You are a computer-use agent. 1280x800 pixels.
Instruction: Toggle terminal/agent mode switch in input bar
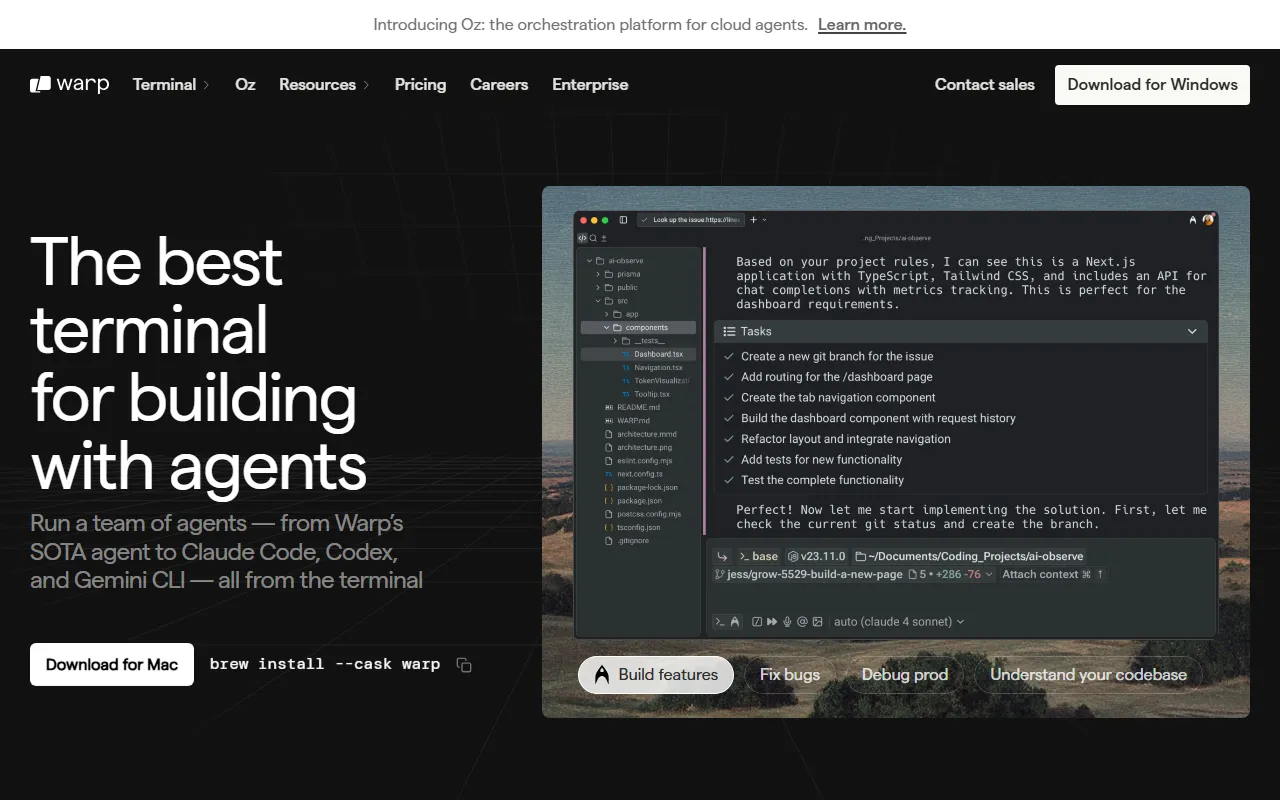pos(726,622)
